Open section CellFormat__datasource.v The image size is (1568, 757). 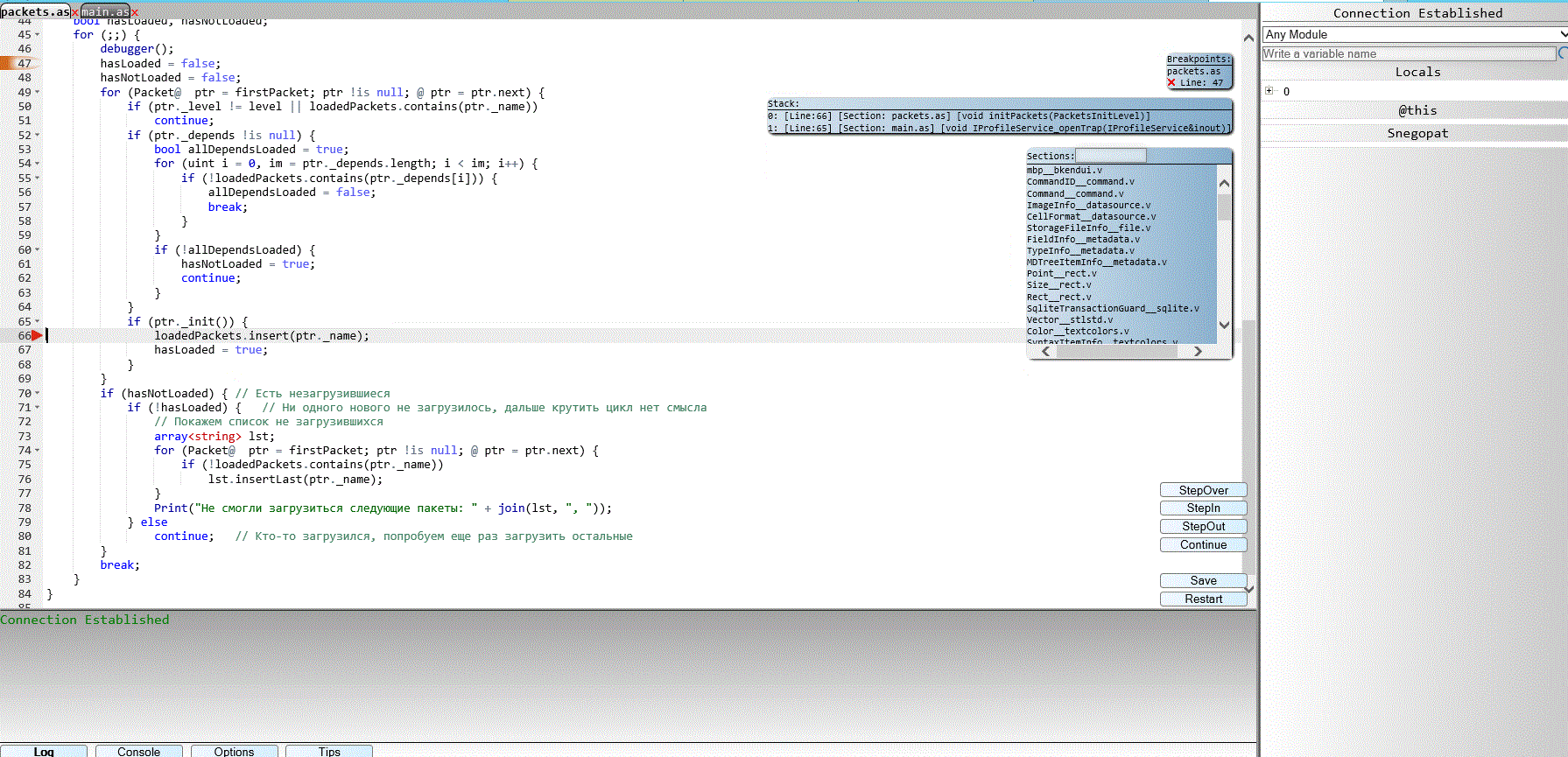1091,216
